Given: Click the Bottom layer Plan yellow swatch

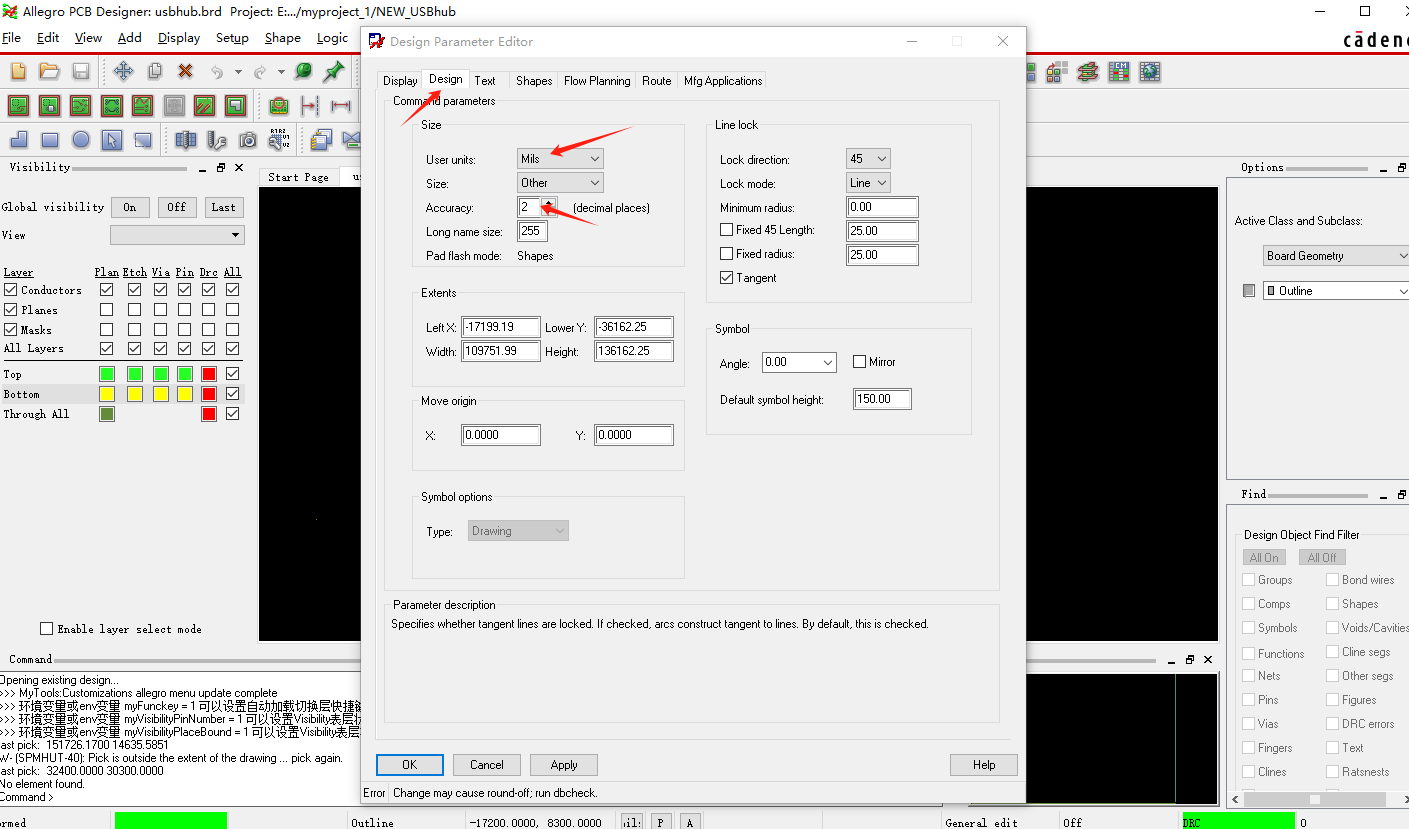Looking at the screenshot, I should pyautogui.click(x=107, y=394).
